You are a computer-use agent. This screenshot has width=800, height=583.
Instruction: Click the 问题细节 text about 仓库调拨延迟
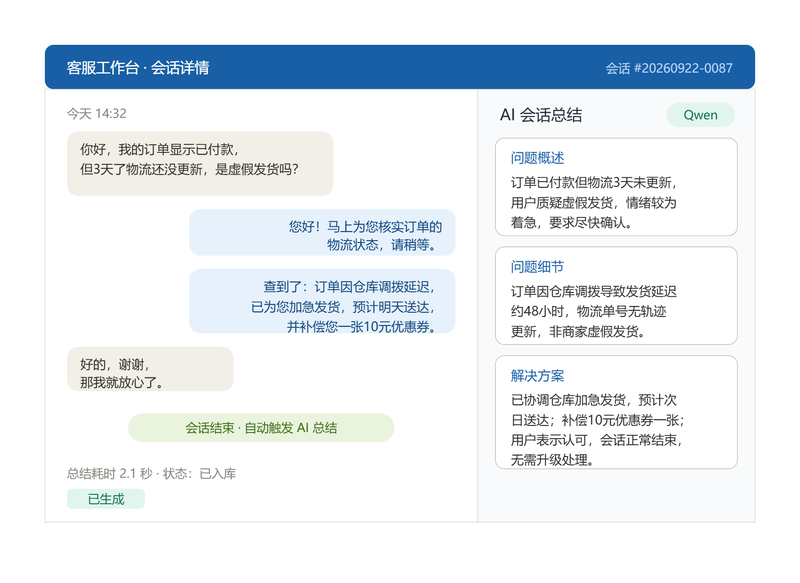pos(594,311)
